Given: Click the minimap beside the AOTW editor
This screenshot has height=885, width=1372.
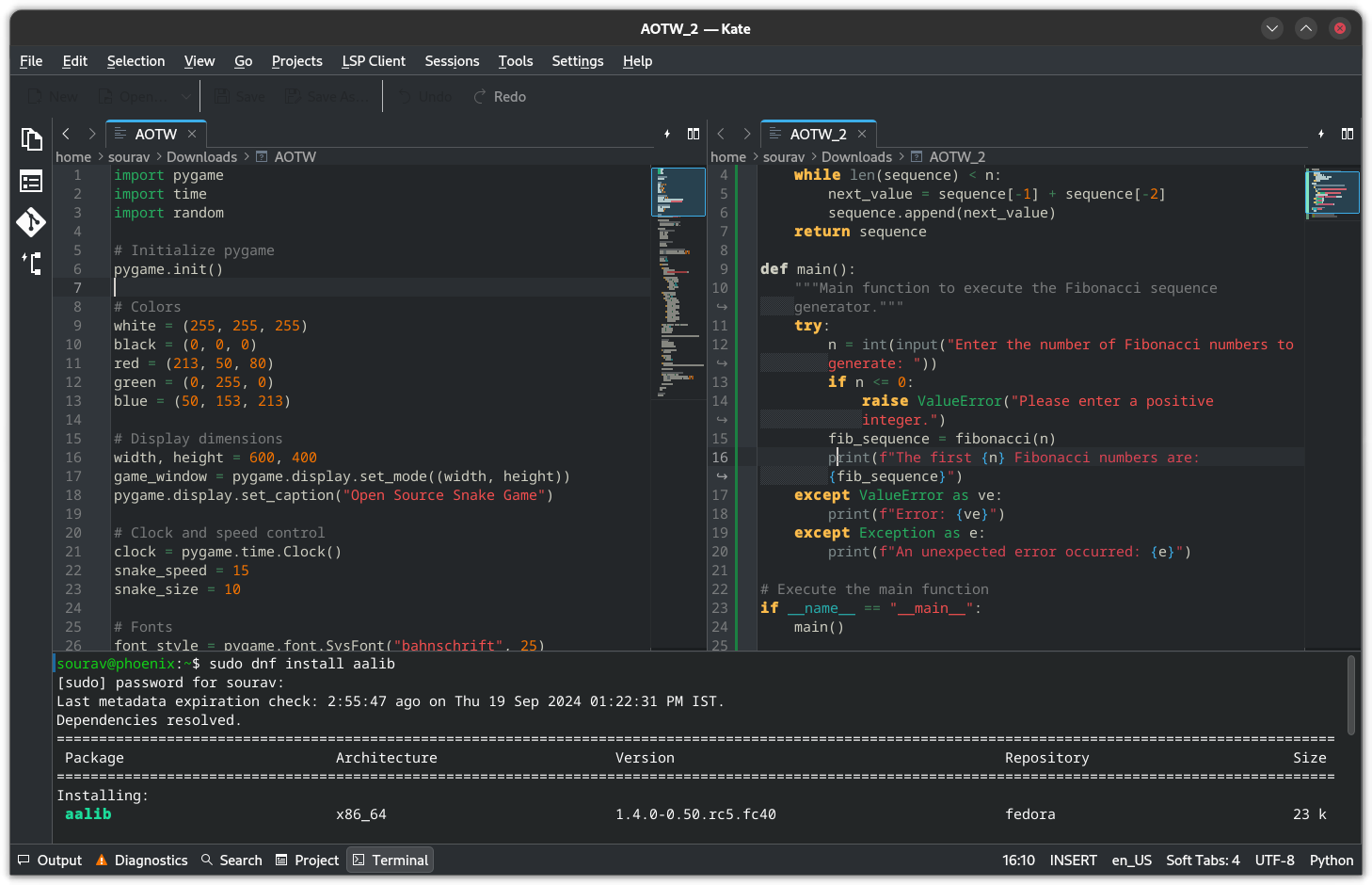Looking at the screenshot, I should pyautogui.click(x=678, y=282).
